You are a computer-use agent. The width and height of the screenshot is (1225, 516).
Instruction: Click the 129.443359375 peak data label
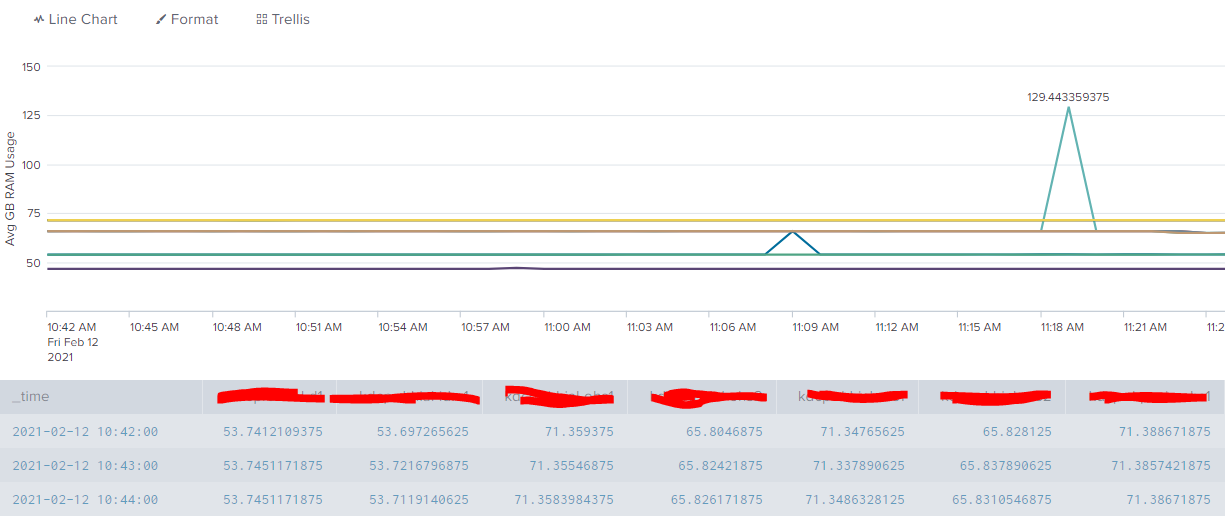click(x=1068, y=97)
